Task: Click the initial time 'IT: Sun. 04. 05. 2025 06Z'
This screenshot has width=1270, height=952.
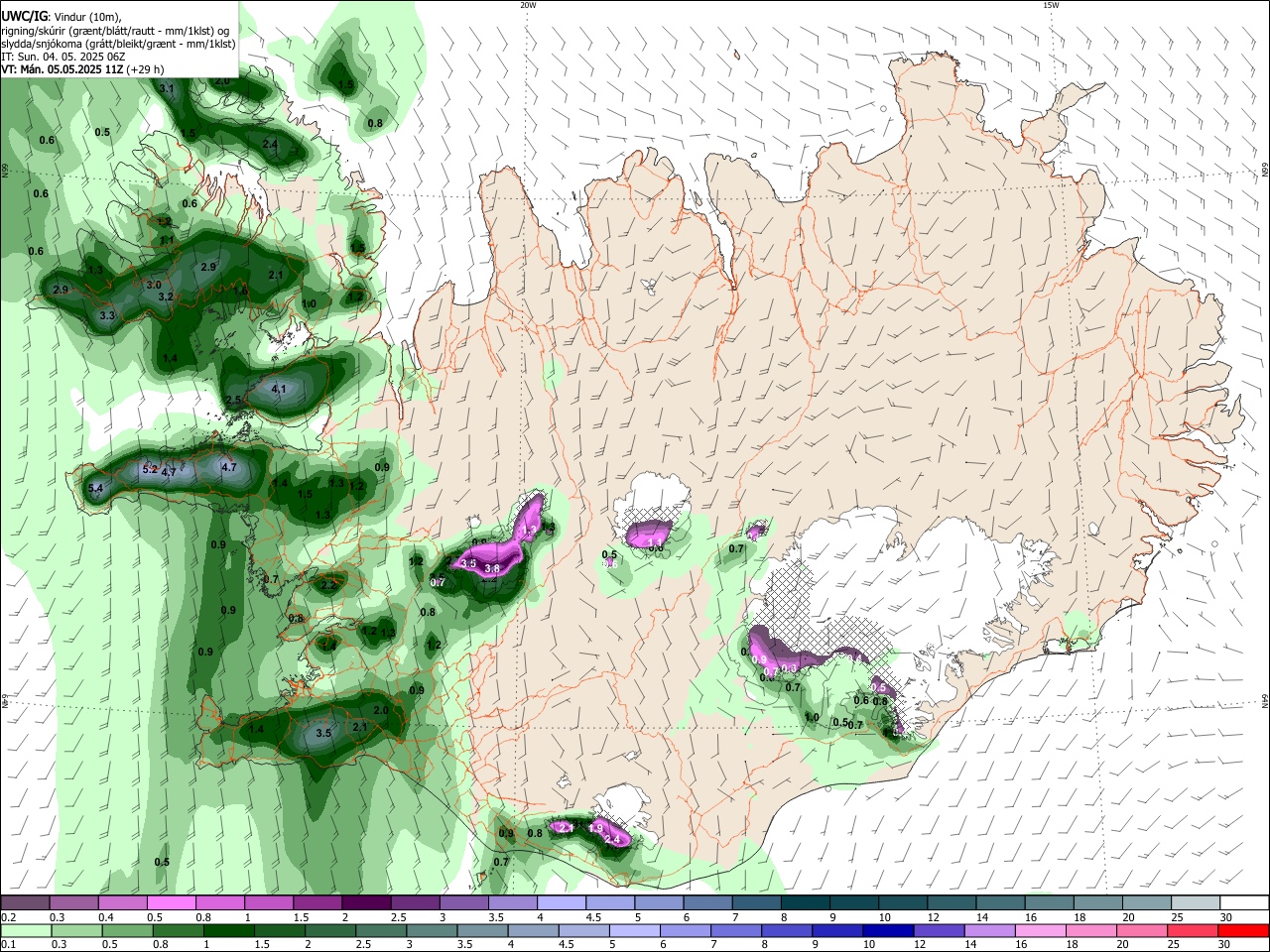Action: [x=63, y=57]
